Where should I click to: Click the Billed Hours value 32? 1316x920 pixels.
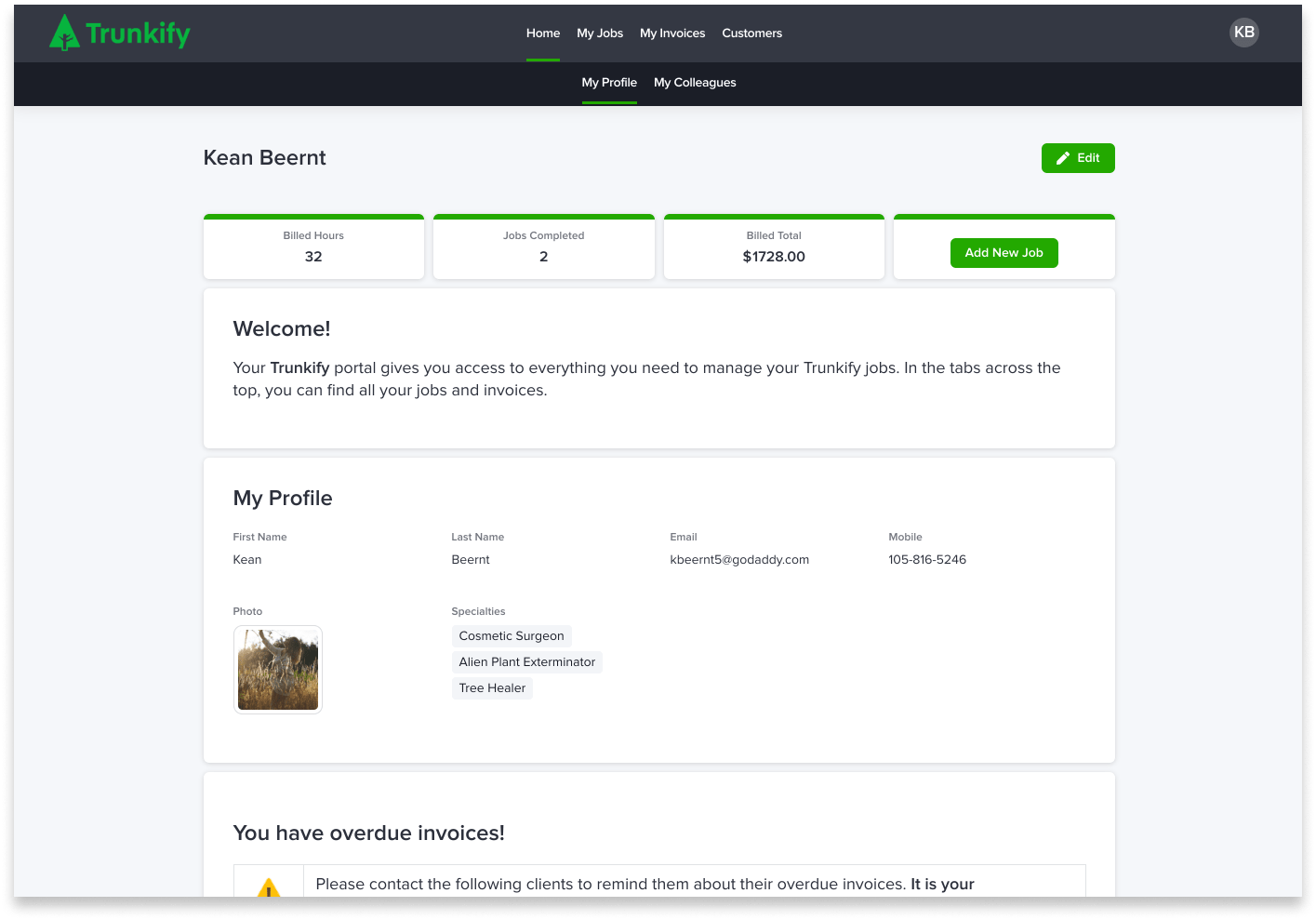click(313, 257)
